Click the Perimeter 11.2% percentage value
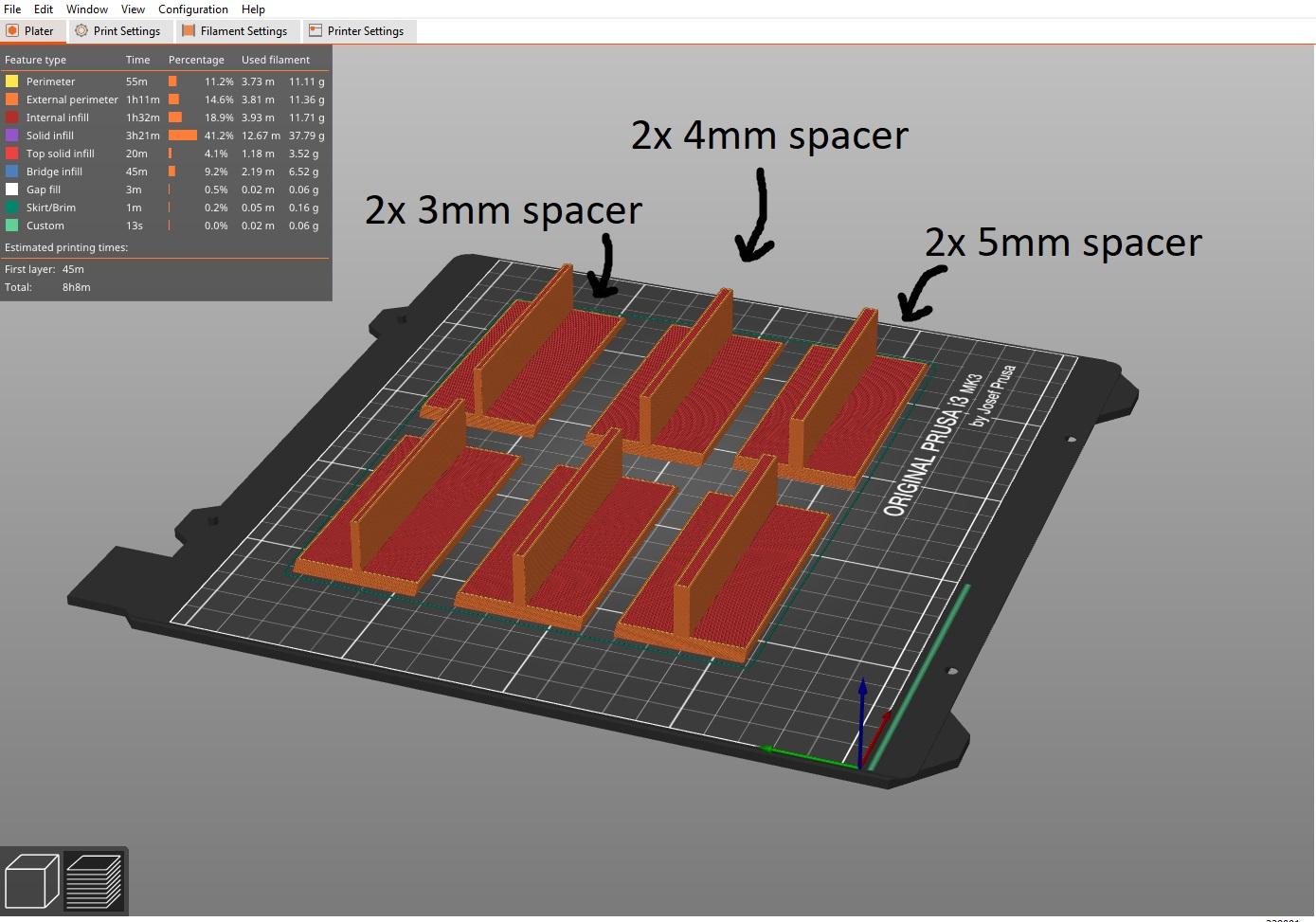The width and height of the screenshot is (1316, 922). tap(219, 81)
